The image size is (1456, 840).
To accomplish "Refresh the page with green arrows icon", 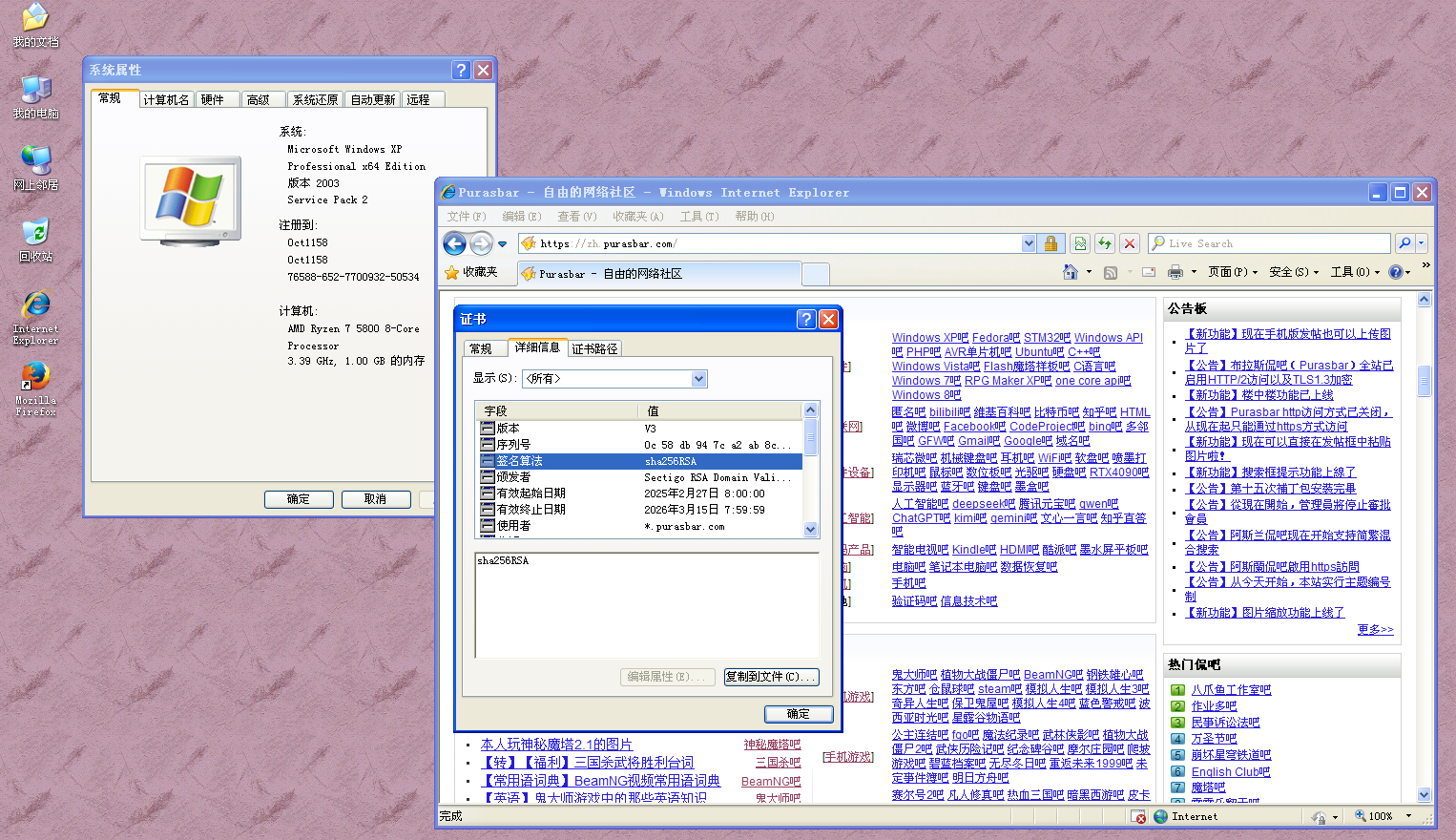I will (x=1105, y=243).
